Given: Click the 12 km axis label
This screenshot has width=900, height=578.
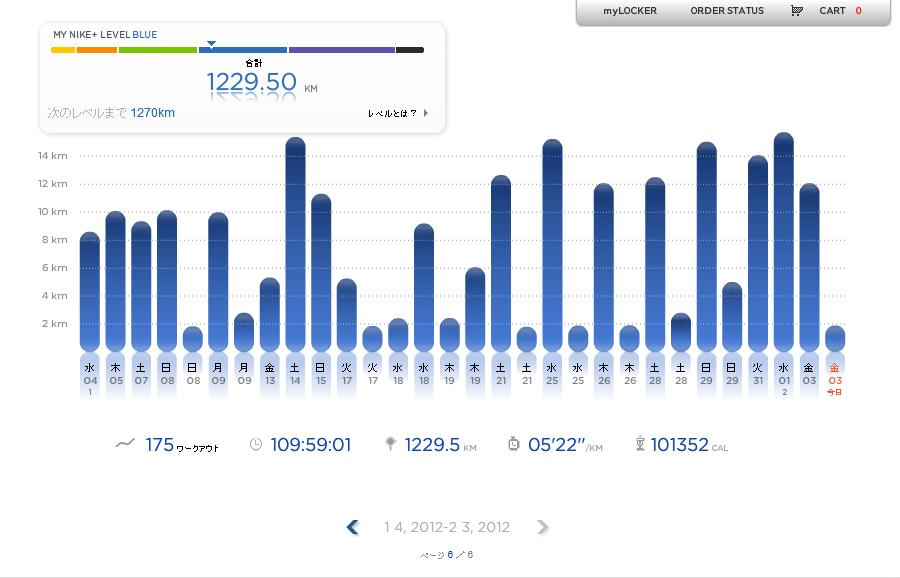Looking at the screenshot, I should click(53, 184).
